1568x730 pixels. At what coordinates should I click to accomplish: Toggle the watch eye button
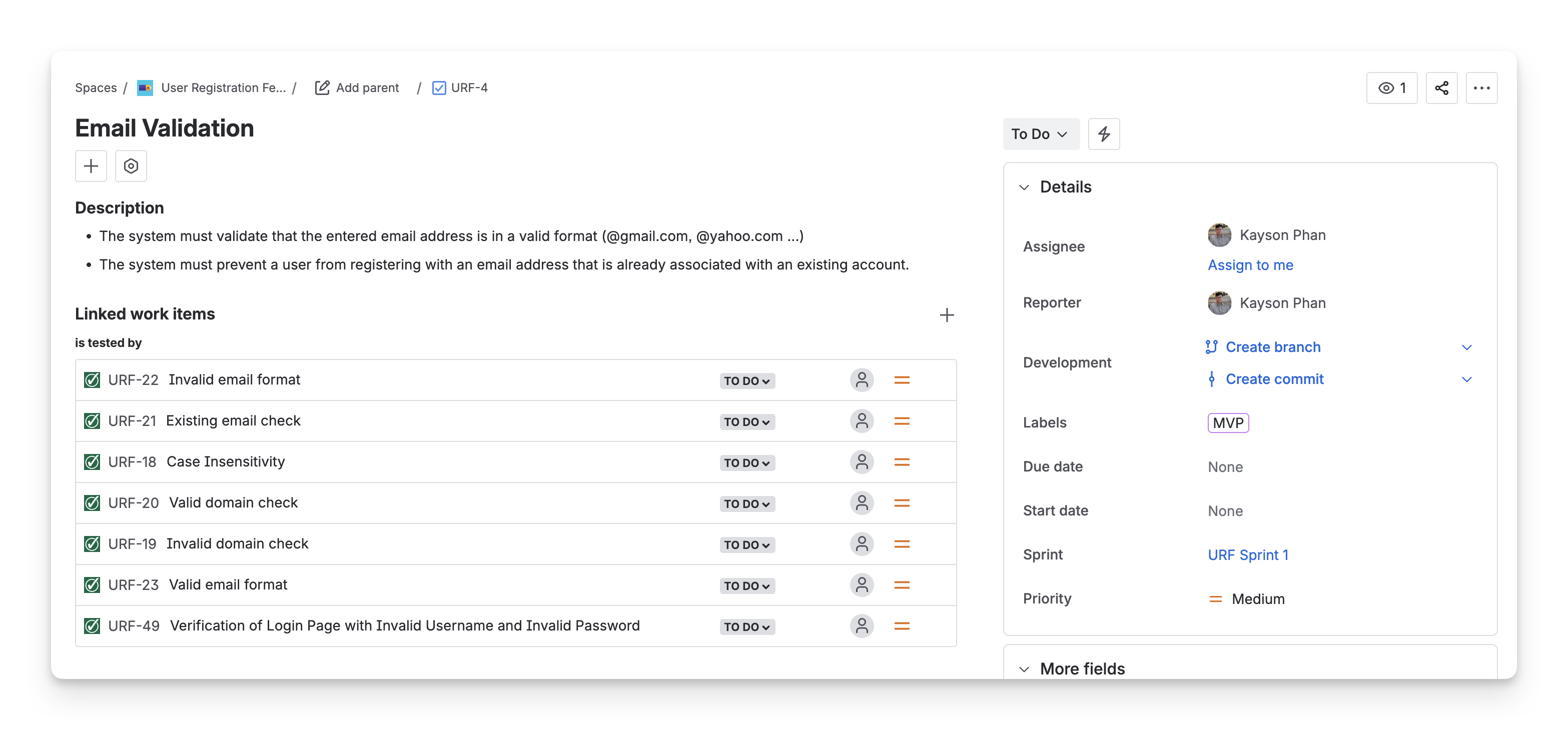click(1391, 88)
